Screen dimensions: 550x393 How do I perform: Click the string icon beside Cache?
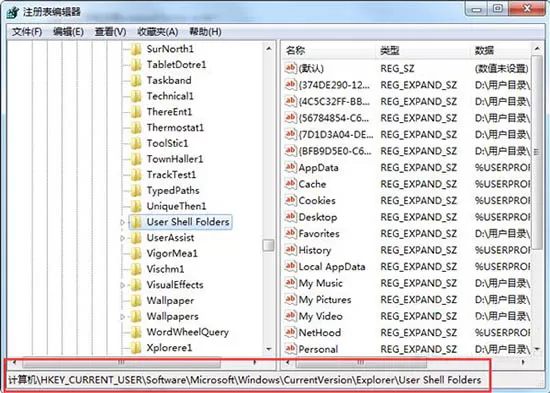click(290, 184)
